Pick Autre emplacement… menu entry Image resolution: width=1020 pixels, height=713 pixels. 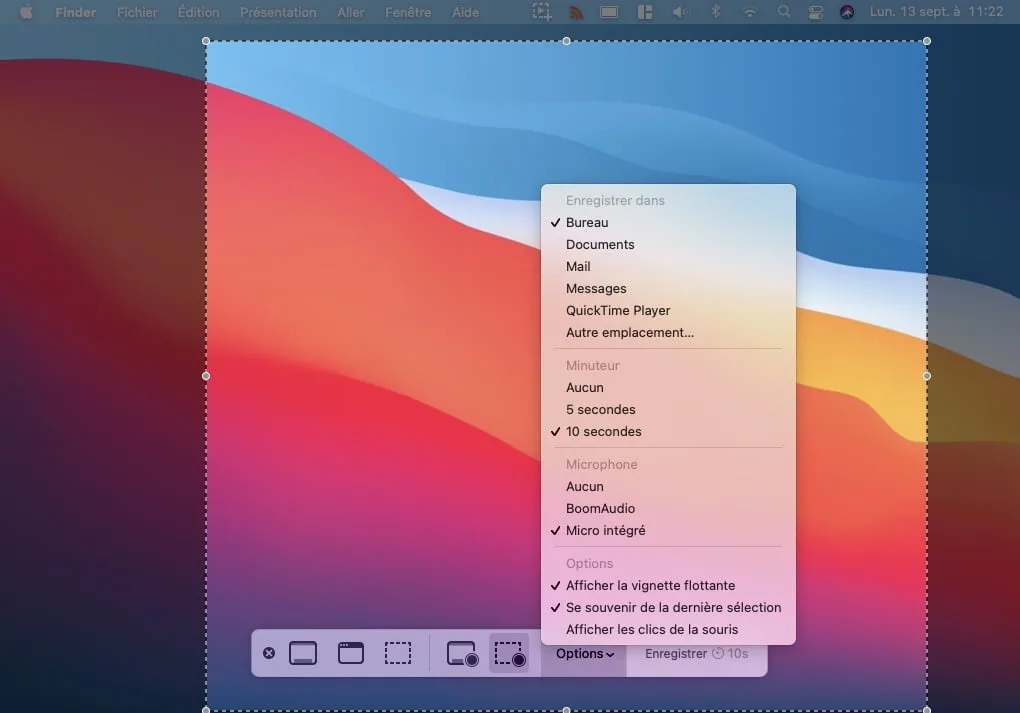pyautogui.click(x=668, y=332)
